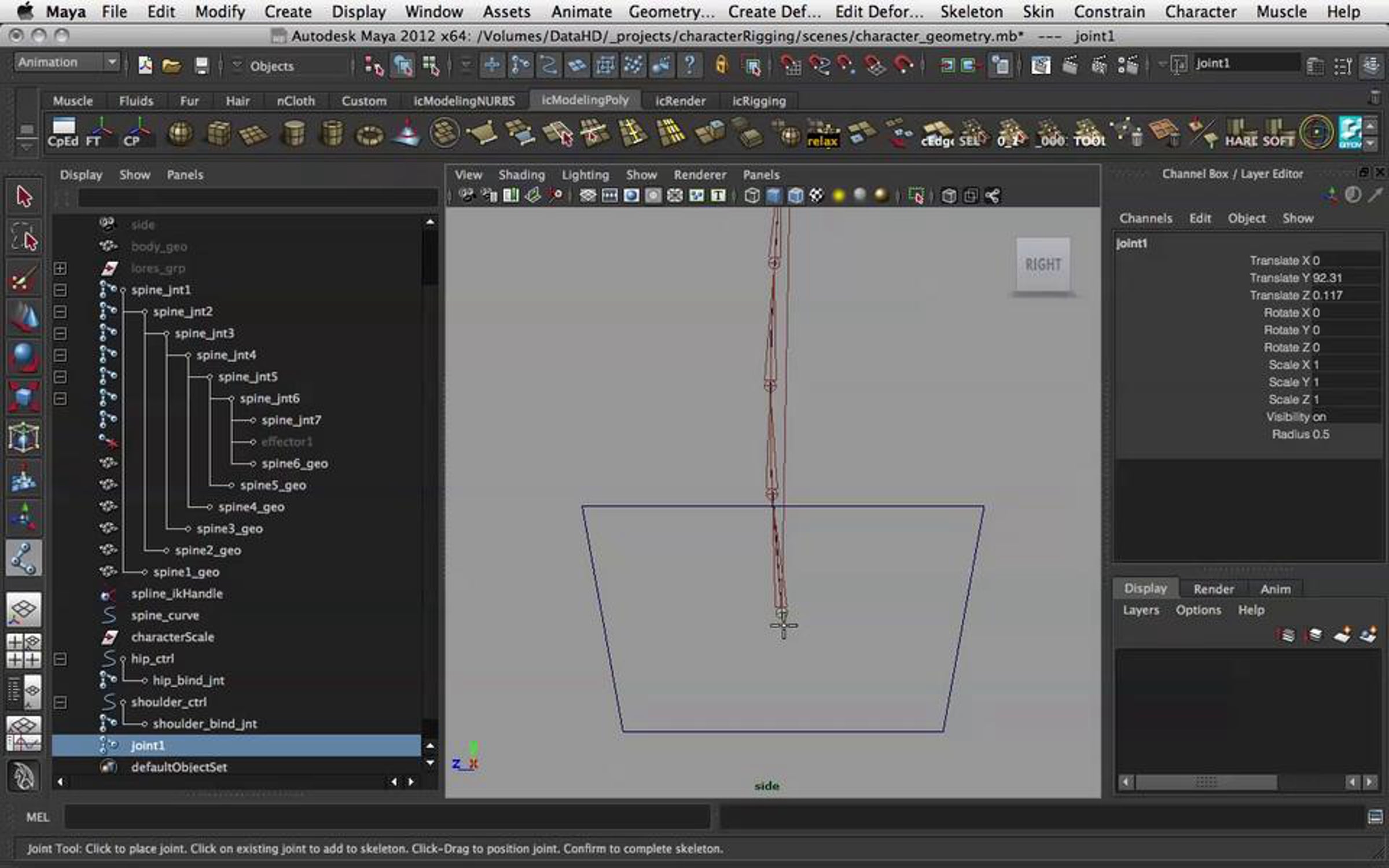Click the MEL command input field
Screen dimensions: 1389x868
[x=387, y=817]
